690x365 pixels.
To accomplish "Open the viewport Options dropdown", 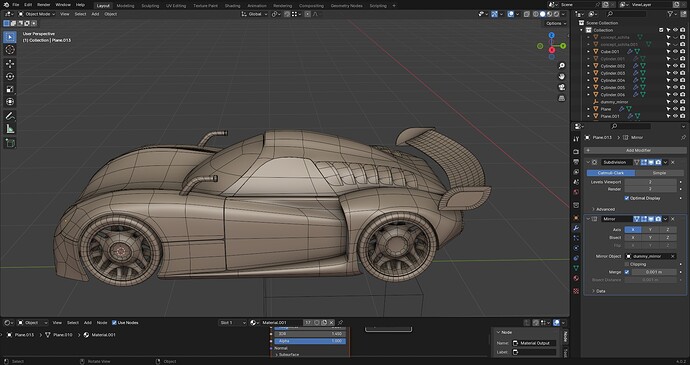I will click(x=555, y=23).
